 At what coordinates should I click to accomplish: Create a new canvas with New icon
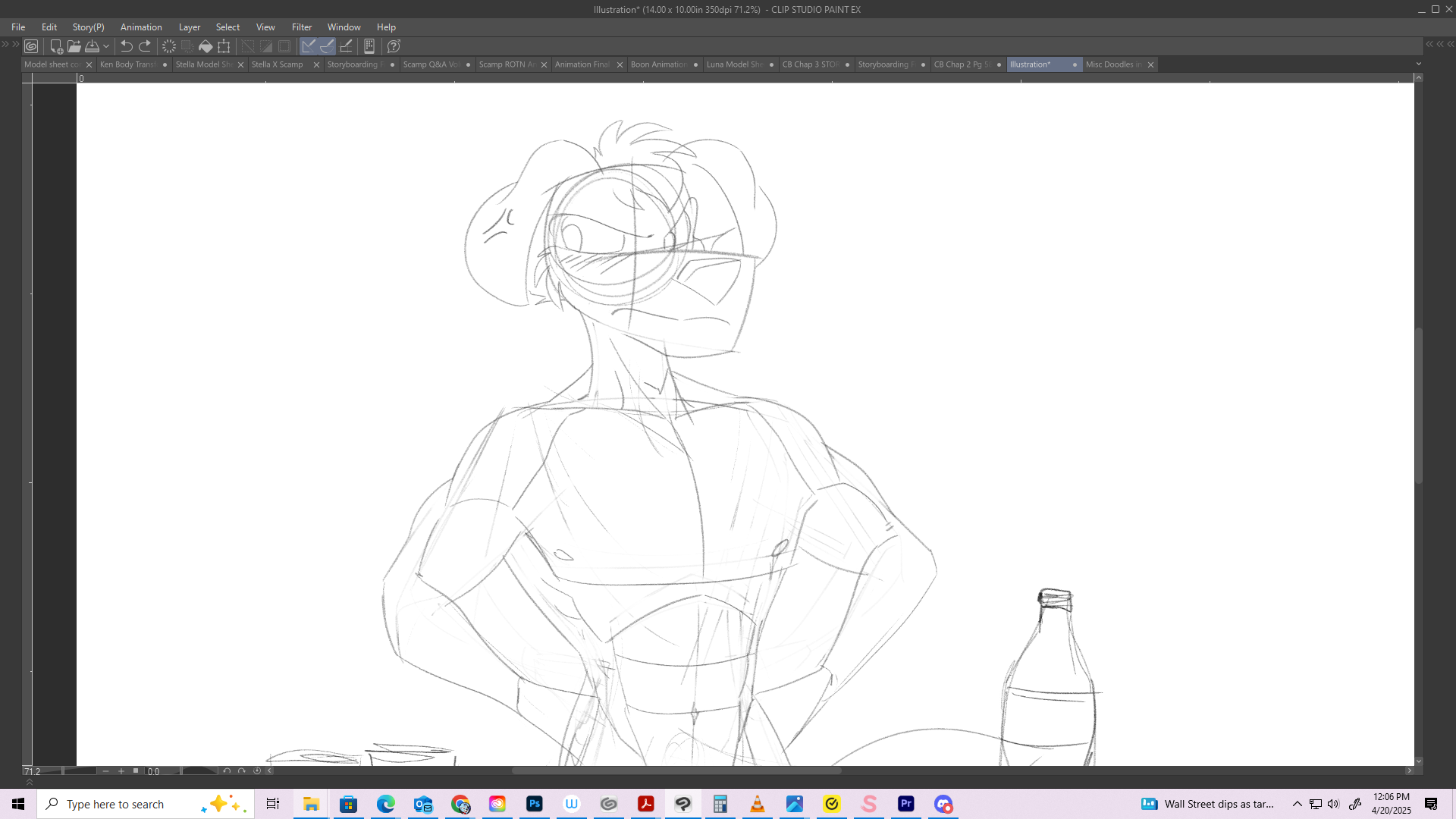pos(56,46)
